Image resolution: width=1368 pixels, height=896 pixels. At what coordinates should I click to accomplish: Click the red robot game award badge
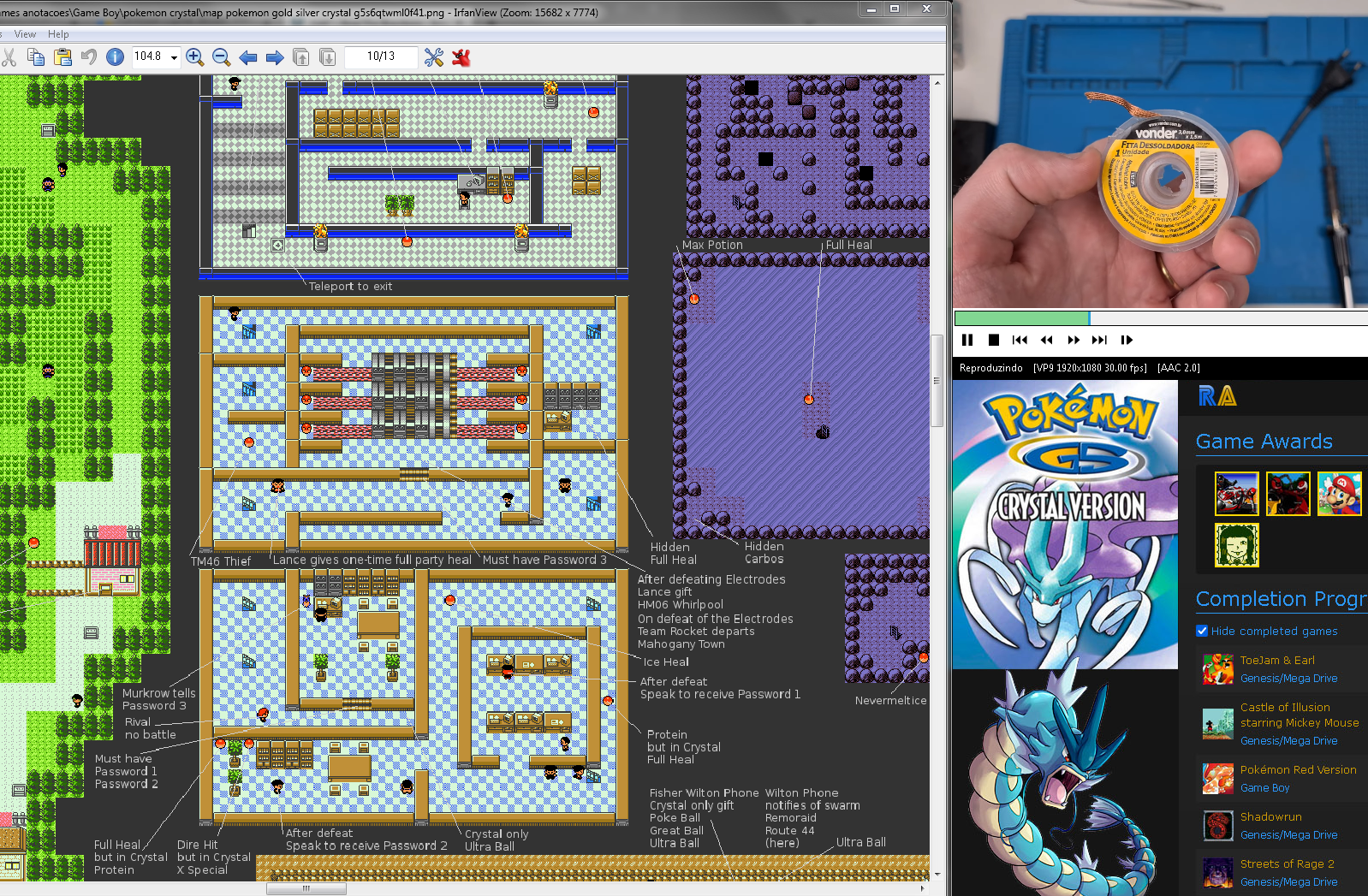pyautogui.click(x=1288, y=494)
